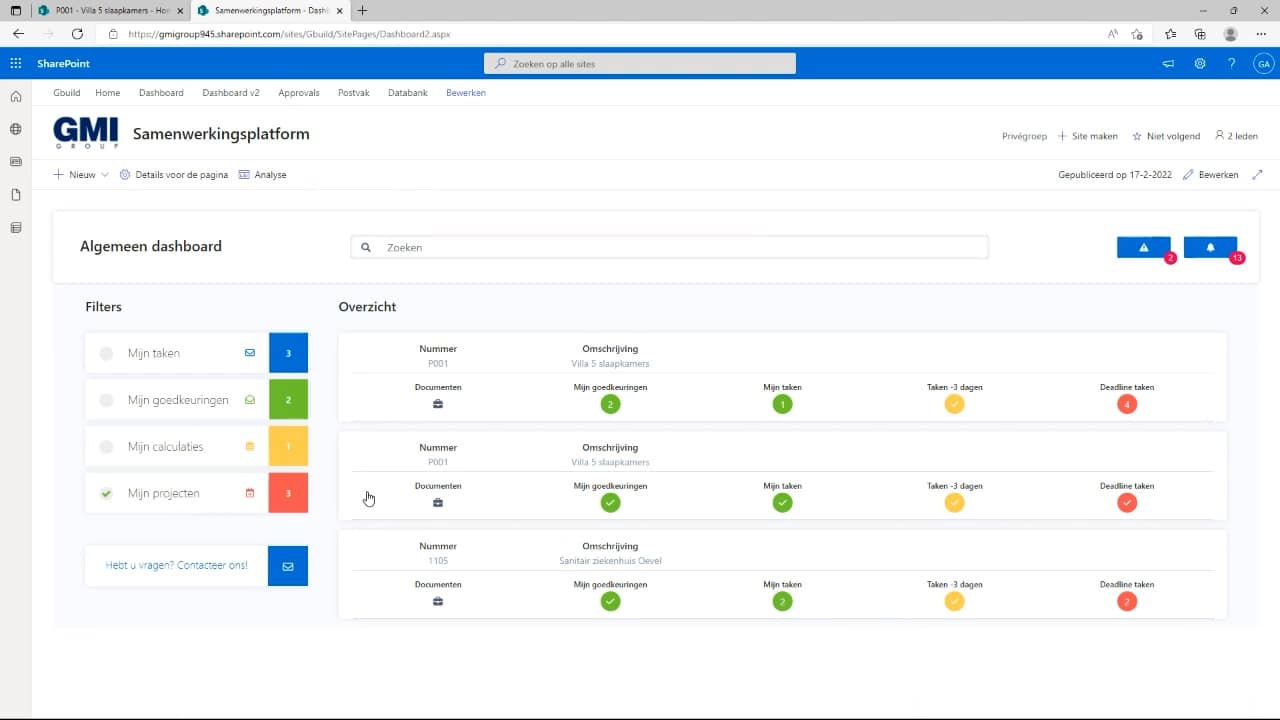1280x720 pixels.
Task: Click the Zoeken dashboard search field
Action: (x=669, y=247)
